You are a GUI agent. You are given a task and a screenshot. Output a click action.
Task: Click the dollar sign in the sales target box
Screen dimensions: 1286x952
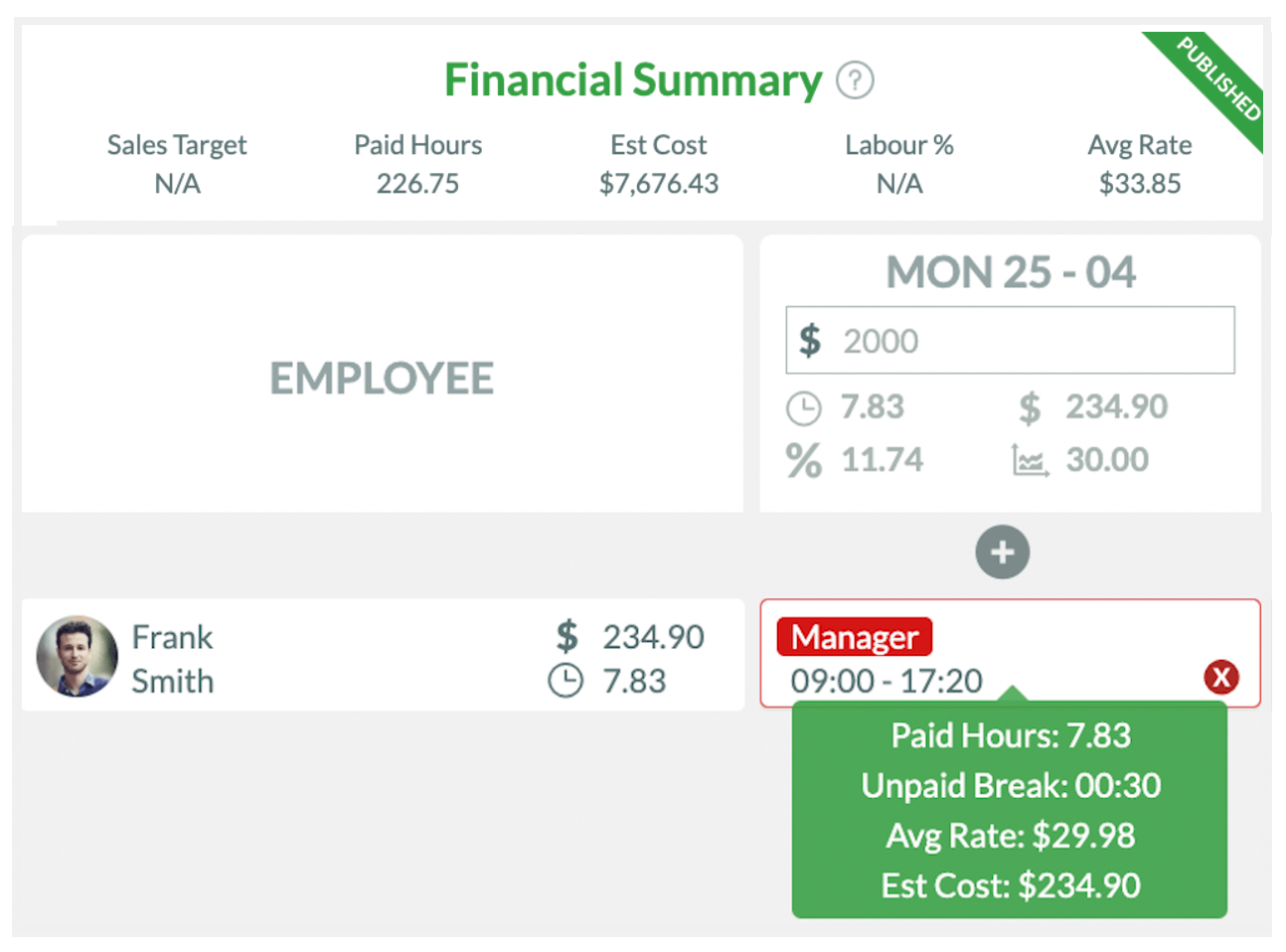point(812,340)
